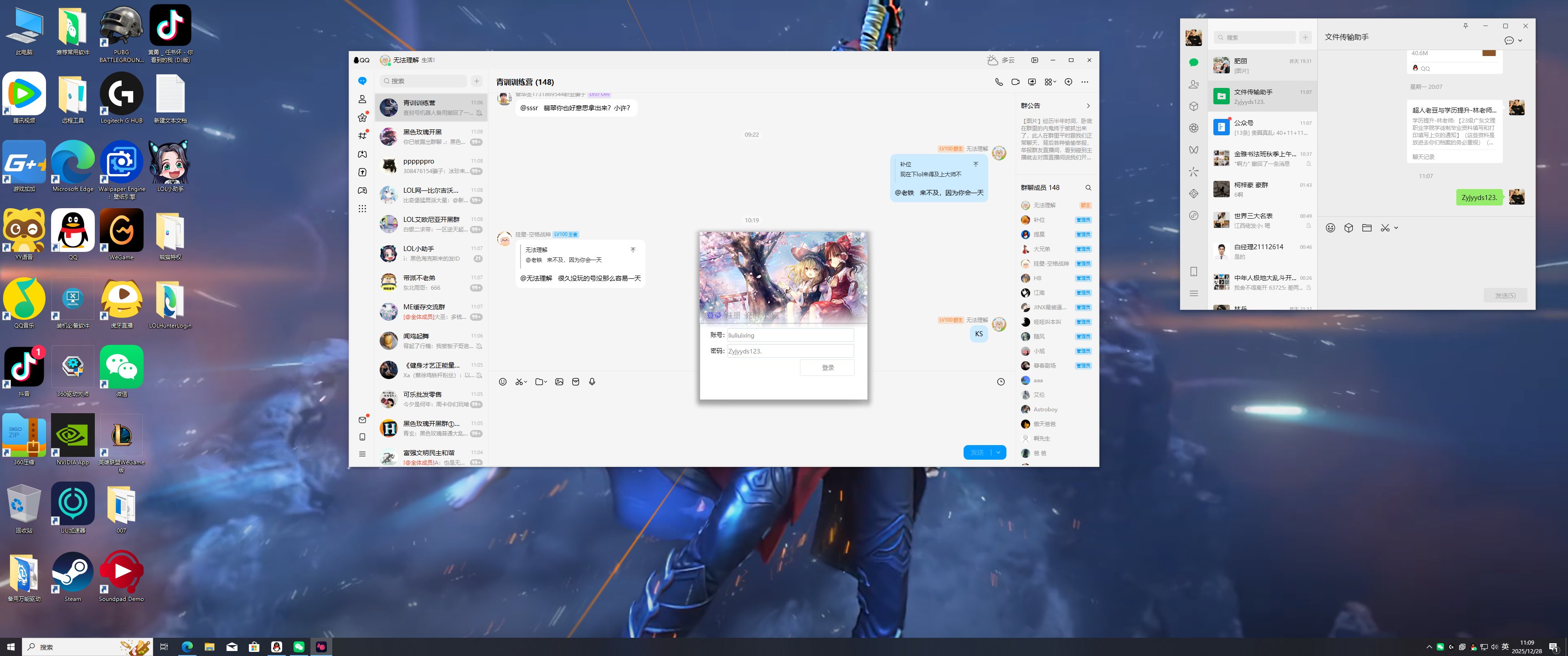Image resolution: width=1568 pixels, height=656 pixels.
Task: Click the voice message microphone icon
Action: (x=592, y=382)
